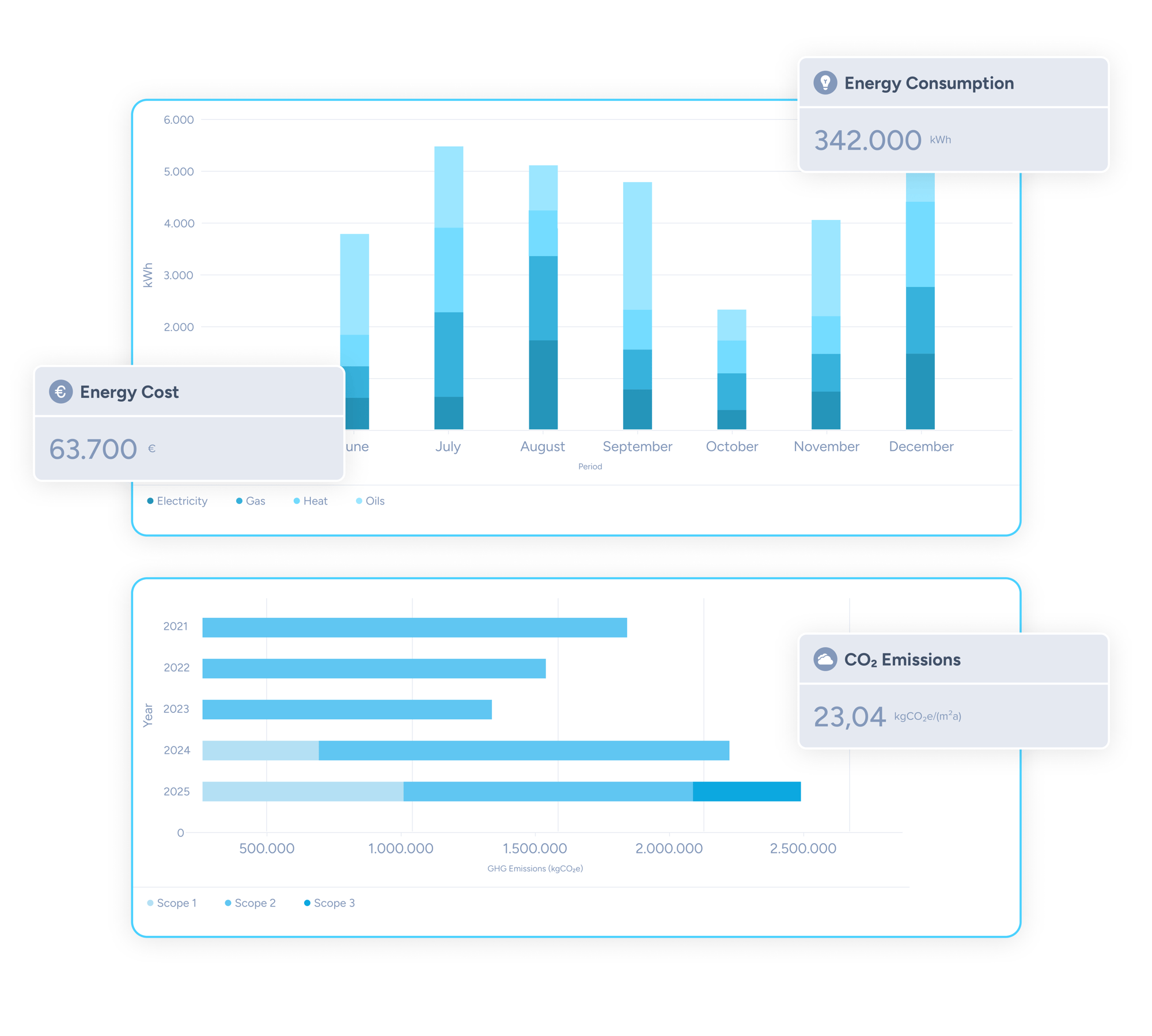Select the October axis label
The height and width of the screenshot is (1036, 1152).
point(732,446)
